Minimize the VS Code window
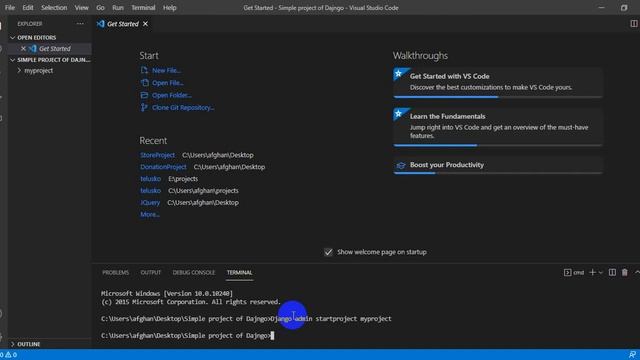 coord(601,8)
